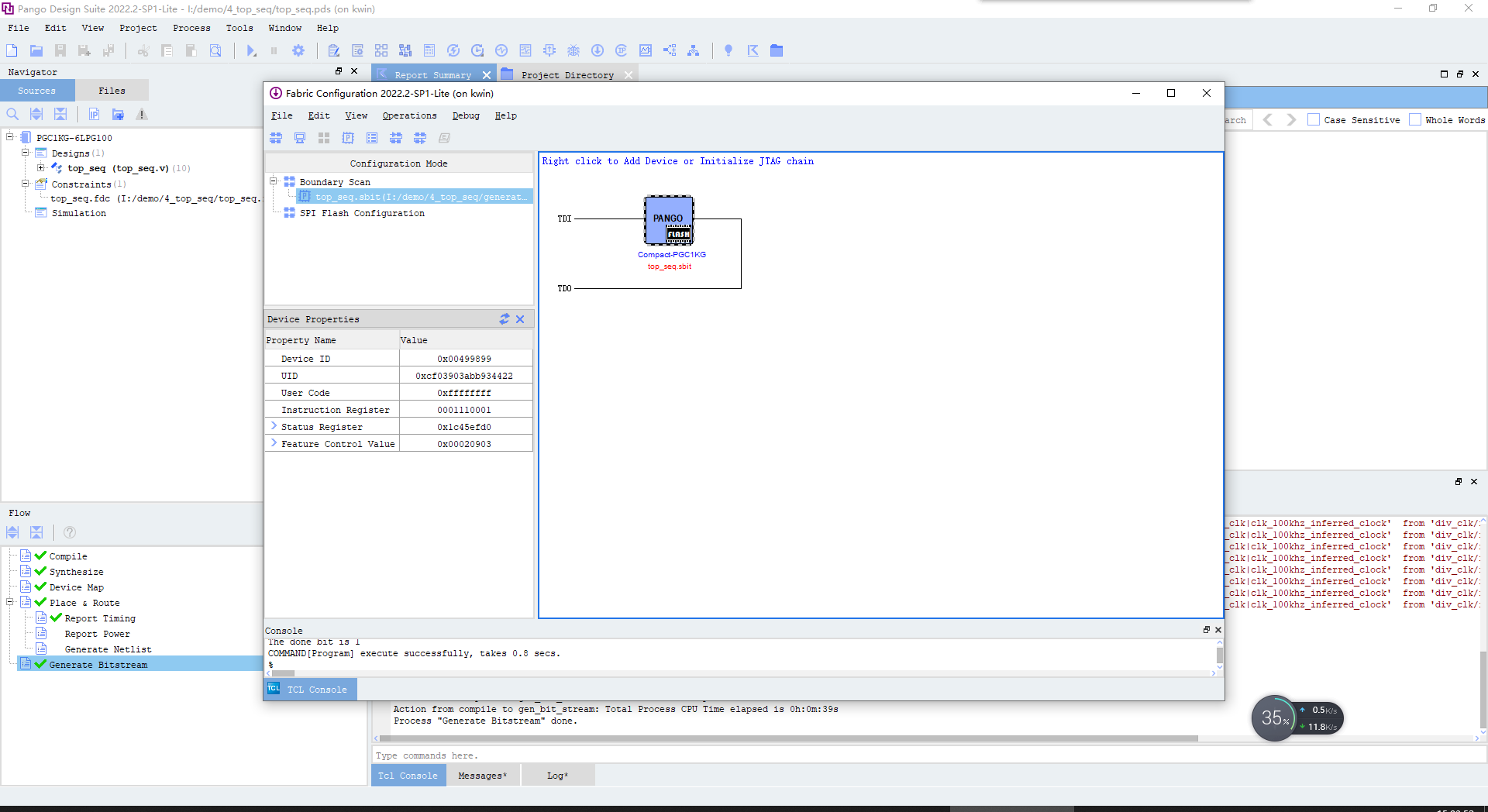Collapse the PGC1KG-6LPG100 tree node
Viewport: 1488px width, 812px height.
[10, 137]
